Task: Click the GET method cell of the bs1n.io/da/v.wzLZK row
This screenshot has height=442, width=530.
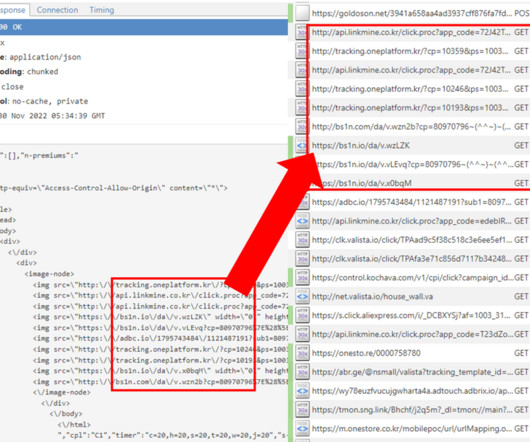Action: [521, 146]
